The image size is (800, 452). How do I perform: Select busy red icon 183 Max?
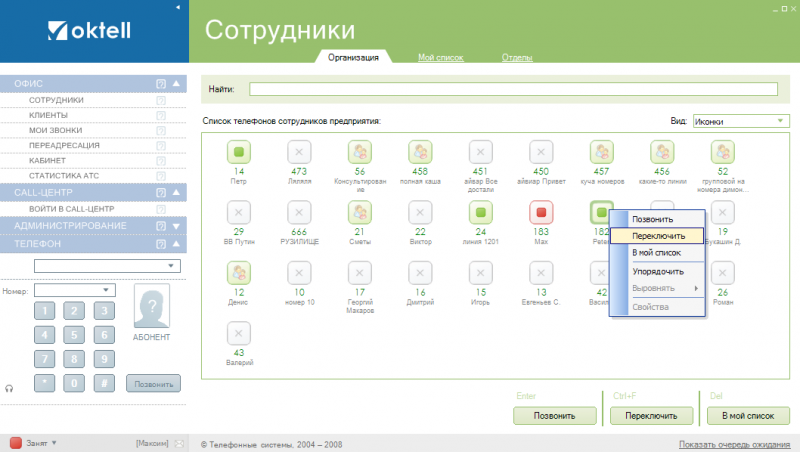pos(541,212)
